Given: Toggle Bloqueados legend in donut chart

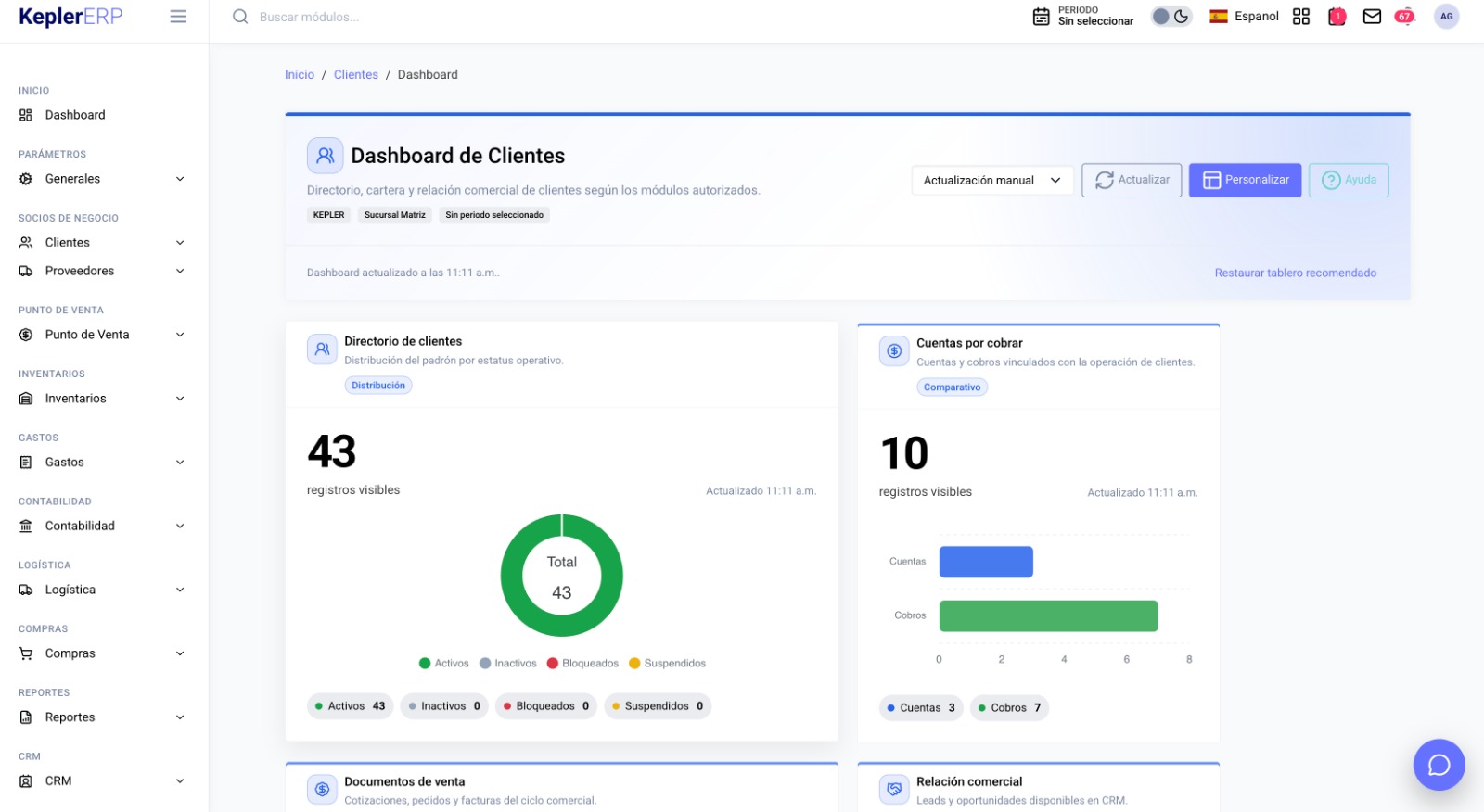Looking at the screenshot, I should click(582, 664).
